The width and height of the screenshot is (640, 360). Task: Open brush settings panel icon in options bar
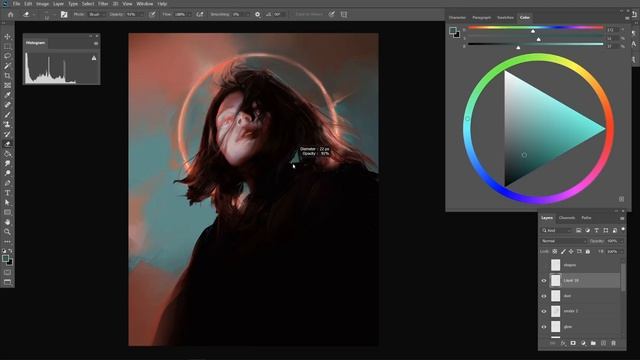pyautogui.click(x=64, y=14)
